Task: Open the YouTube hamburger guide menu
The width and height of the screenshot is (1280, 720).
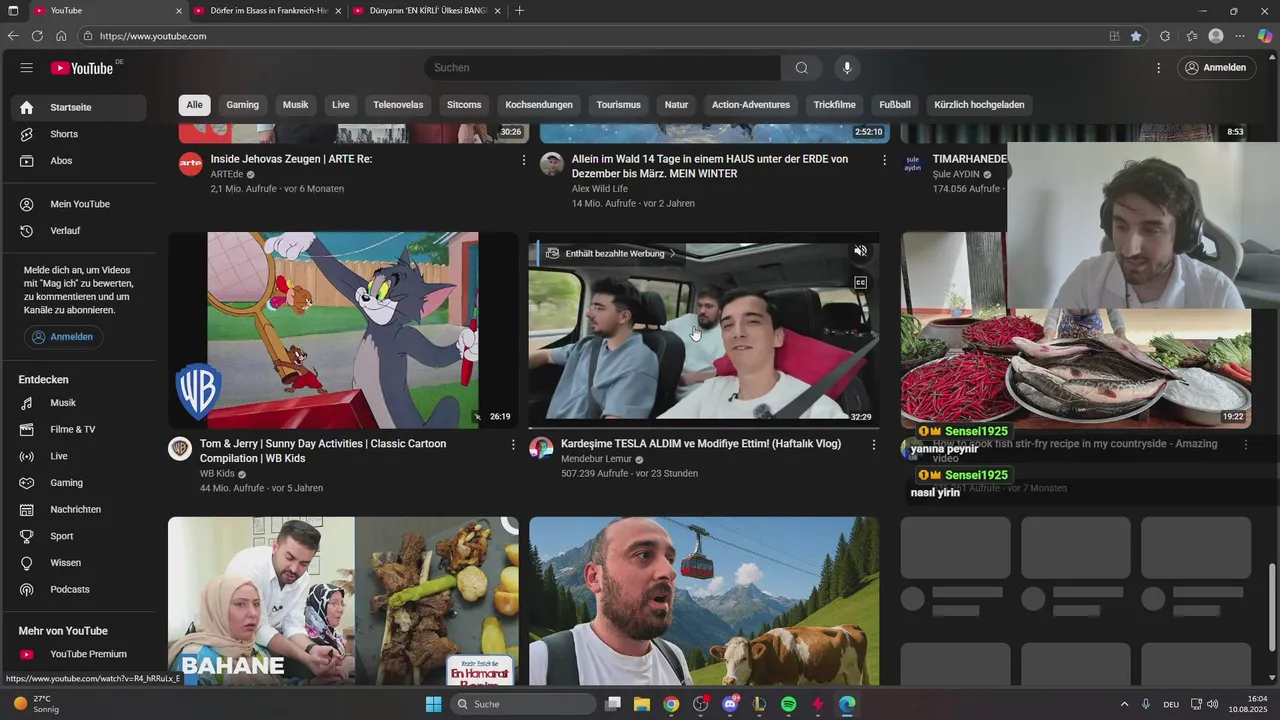Action: [27, 68]
